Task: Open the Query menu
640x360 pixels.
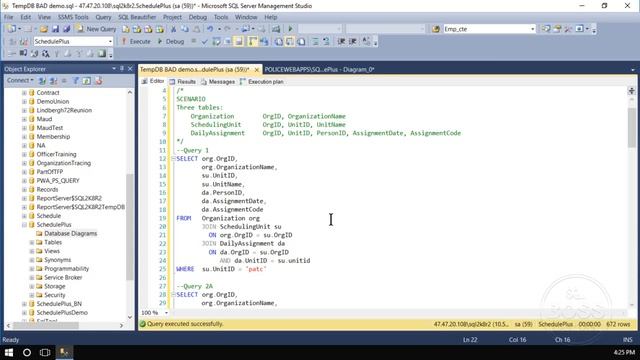Action: pos(103,17)
